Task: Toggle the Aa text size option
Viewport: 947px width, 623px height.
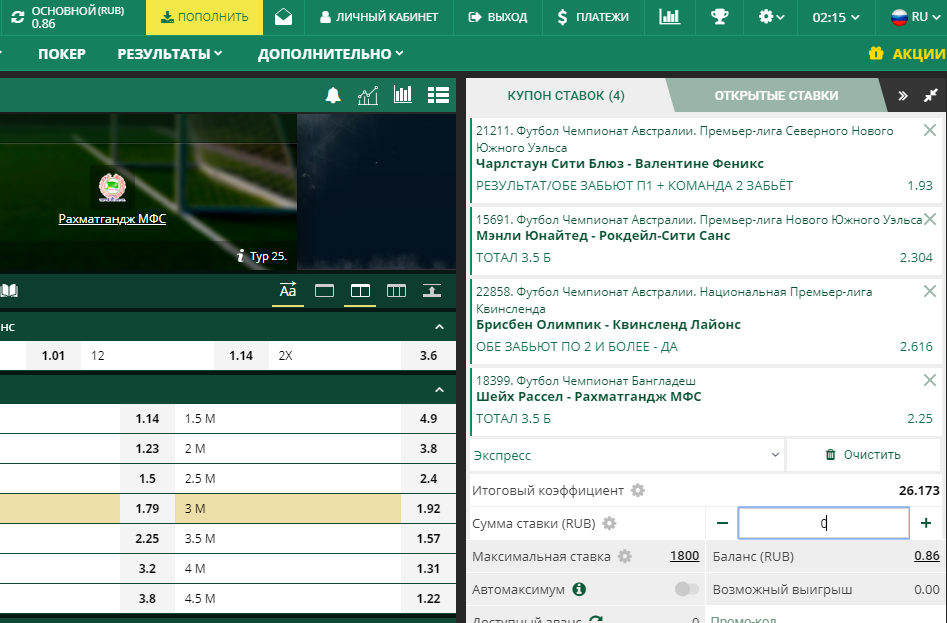Action: (x=288, y=290)
